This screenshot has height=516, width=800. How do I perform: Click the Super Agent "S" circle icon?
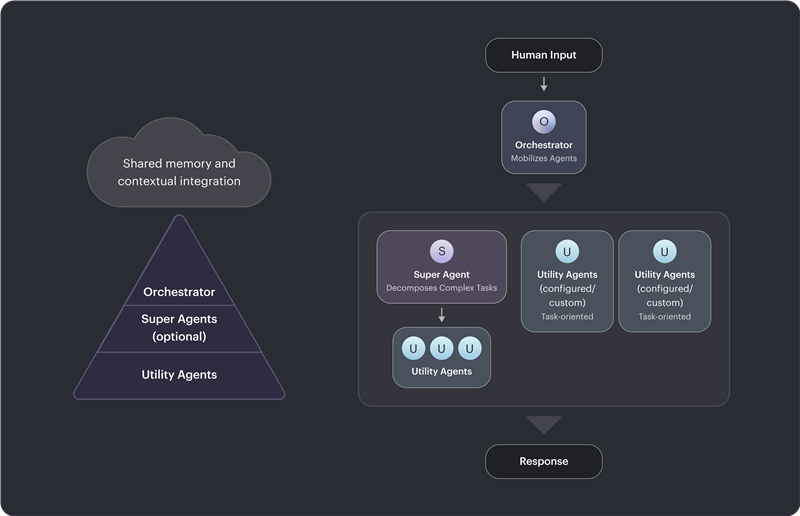coord(441,251)
